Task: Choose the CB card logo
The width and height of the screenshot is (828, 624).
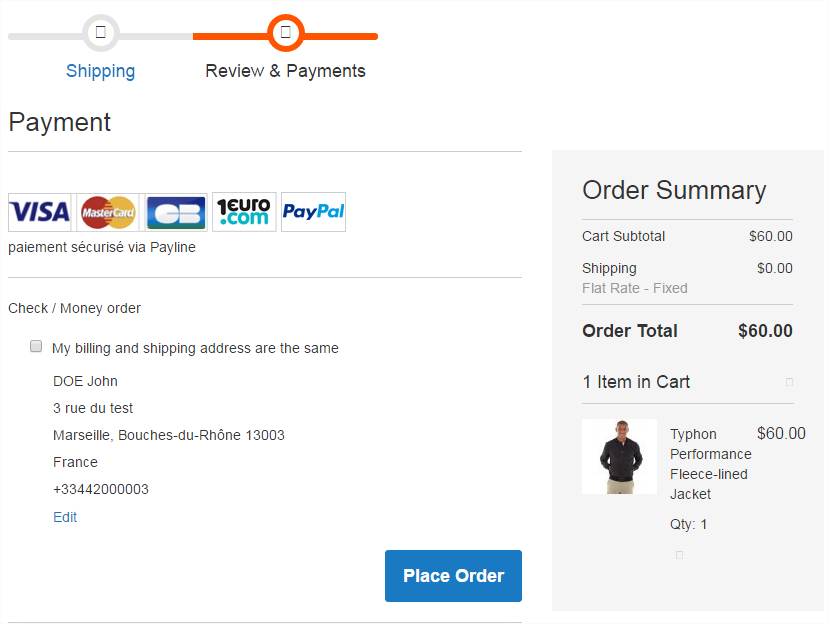Action: pos(176,212)
